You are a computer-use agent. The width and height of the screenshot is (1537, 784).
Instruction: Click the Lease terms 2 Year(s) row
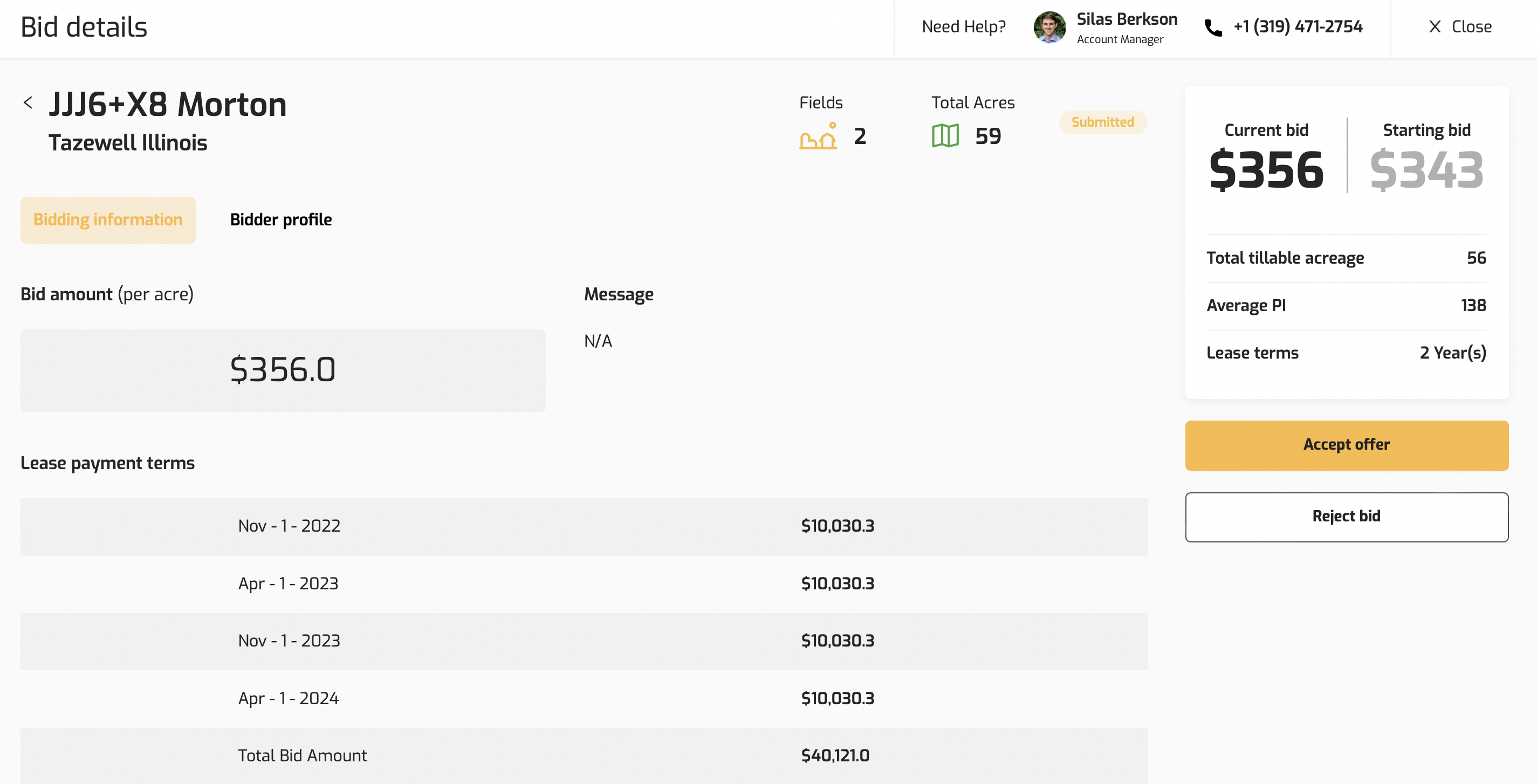pyautogui.click(x=1346, y=353)
